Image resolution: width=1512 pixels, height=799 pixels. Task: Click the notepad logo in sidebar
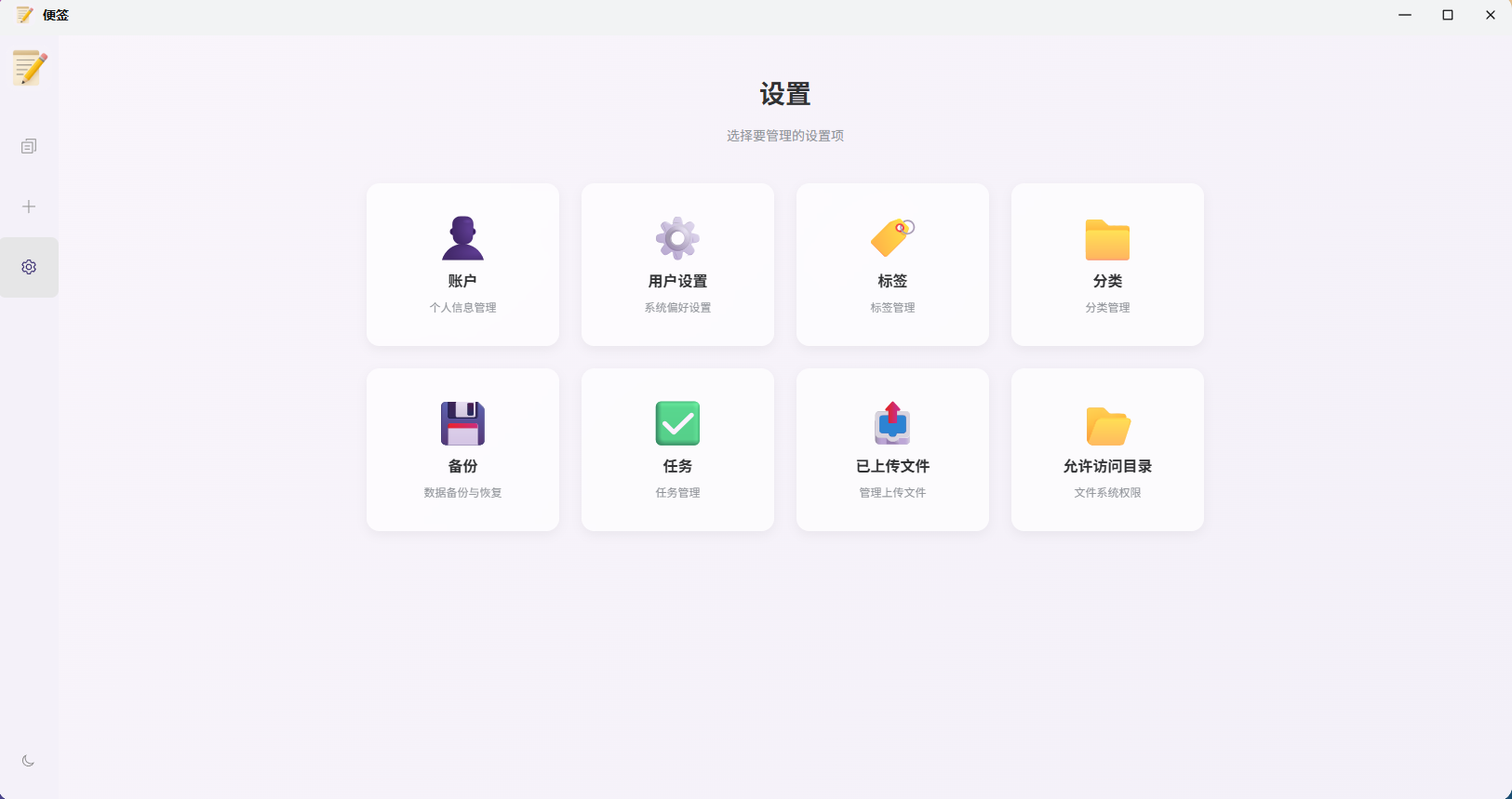[30, 68]
